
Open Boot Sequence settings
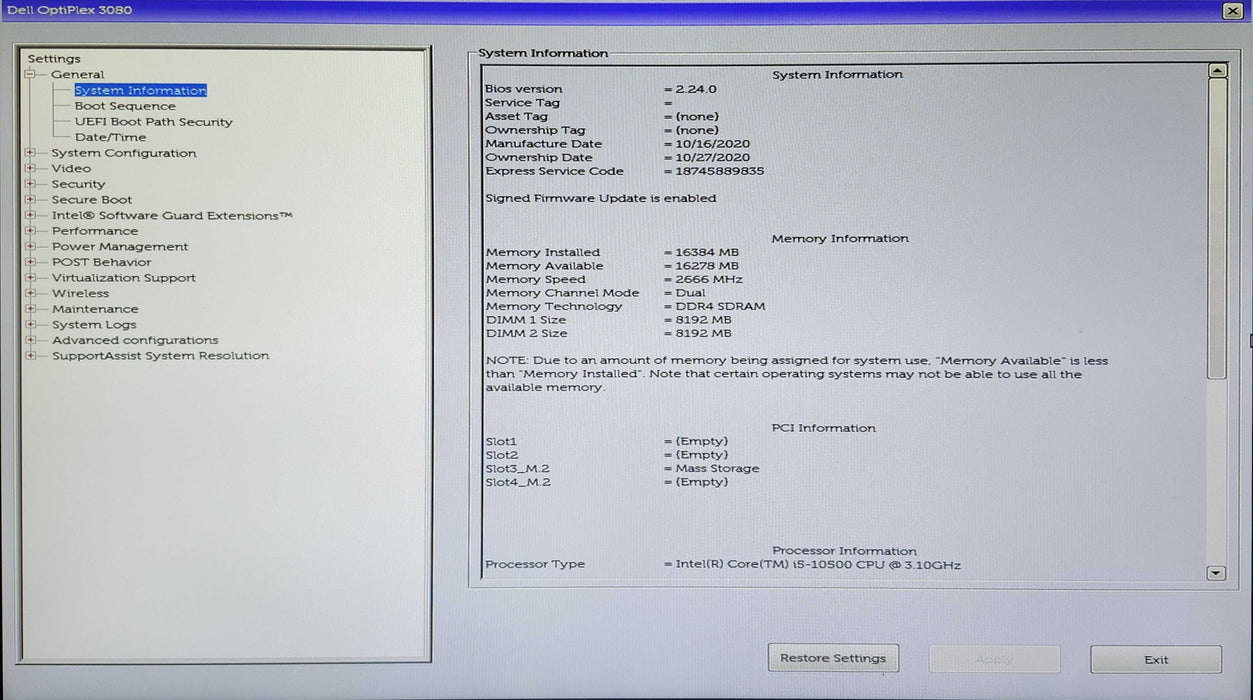[x=125, y=106]
